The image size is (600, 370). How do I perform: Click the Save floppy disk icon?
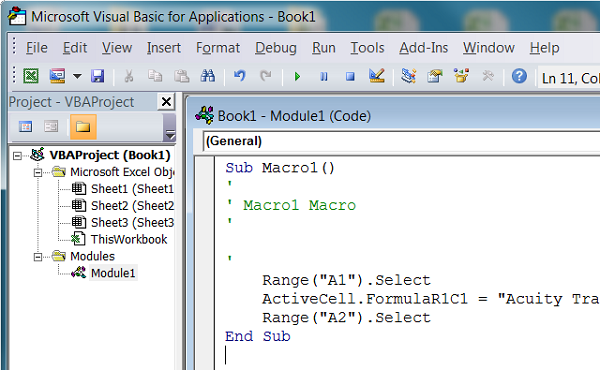tap(98, 76)
